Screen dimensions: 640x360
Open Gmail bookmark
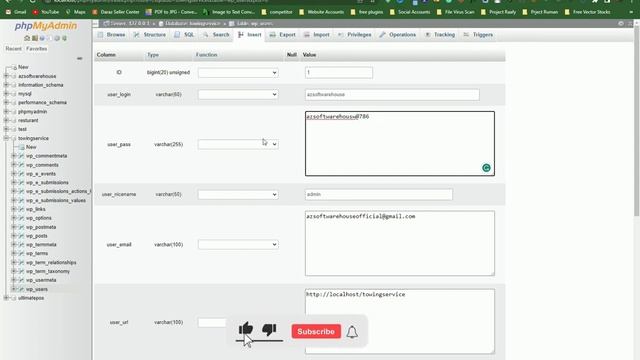click(x=16, y=12)
